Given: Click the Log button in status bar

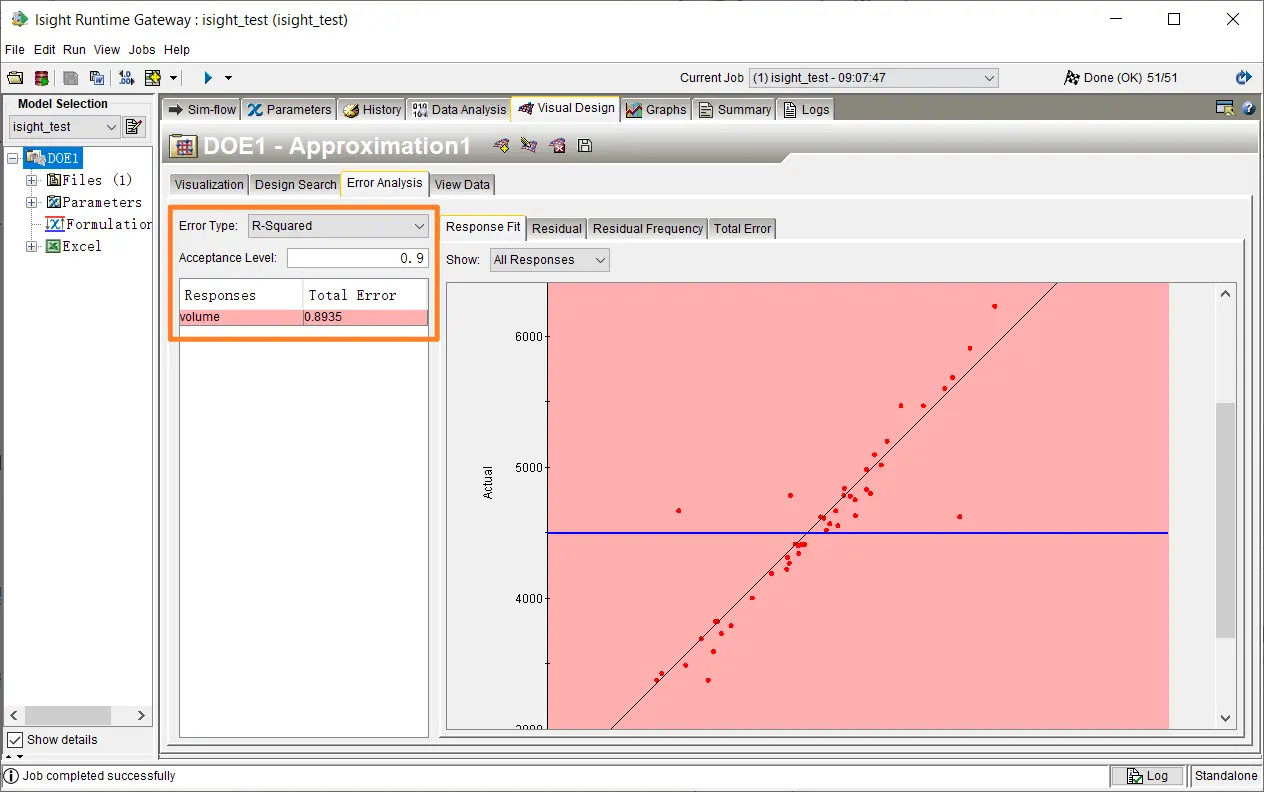Looking at the screenshot, I should pos(1147,776).
